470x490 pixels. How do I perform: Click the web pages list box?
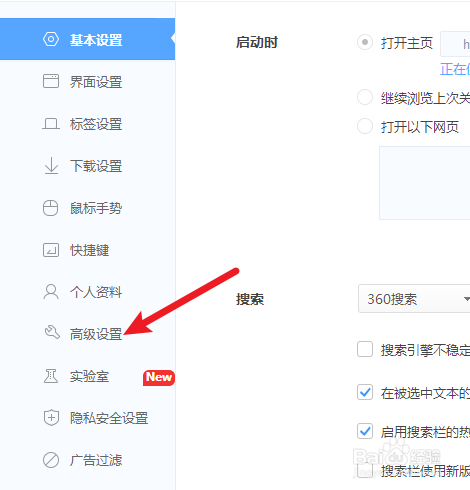[425, 183]
